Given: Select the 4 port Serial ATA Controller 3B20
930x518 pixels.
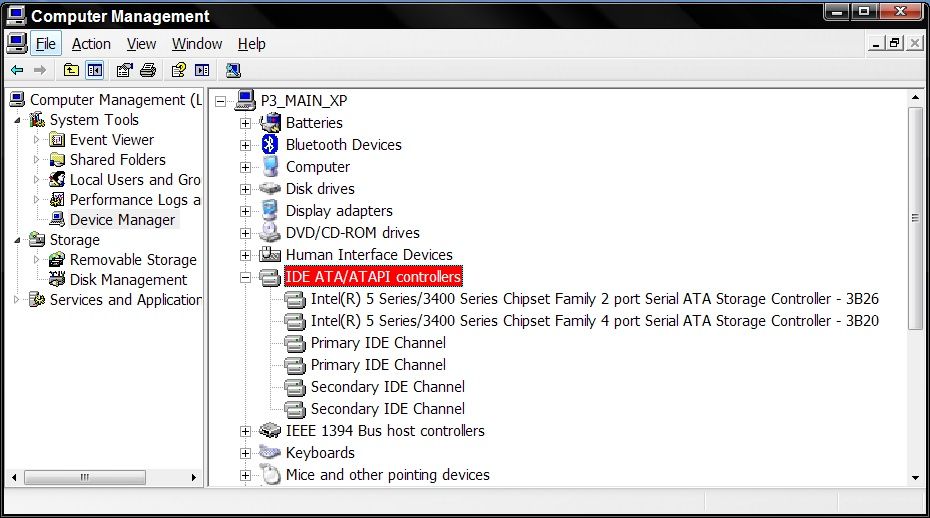Looking at the screenshot, I should (x=595, y=321).
